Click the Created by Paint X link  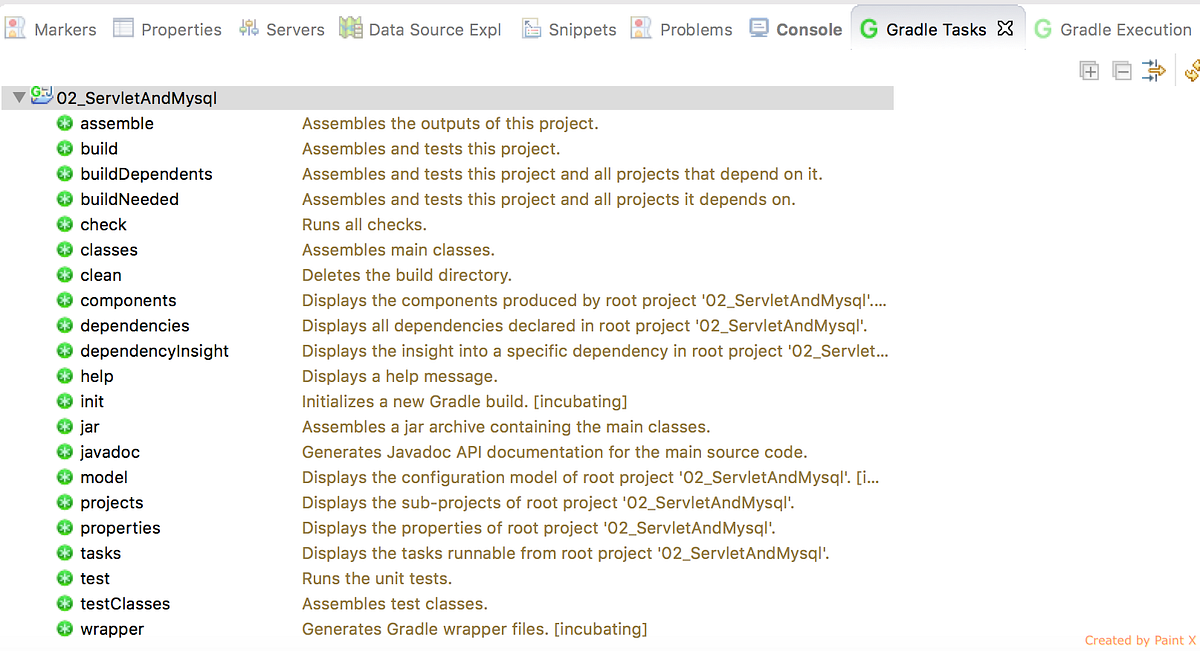(x=1139, y=640)
